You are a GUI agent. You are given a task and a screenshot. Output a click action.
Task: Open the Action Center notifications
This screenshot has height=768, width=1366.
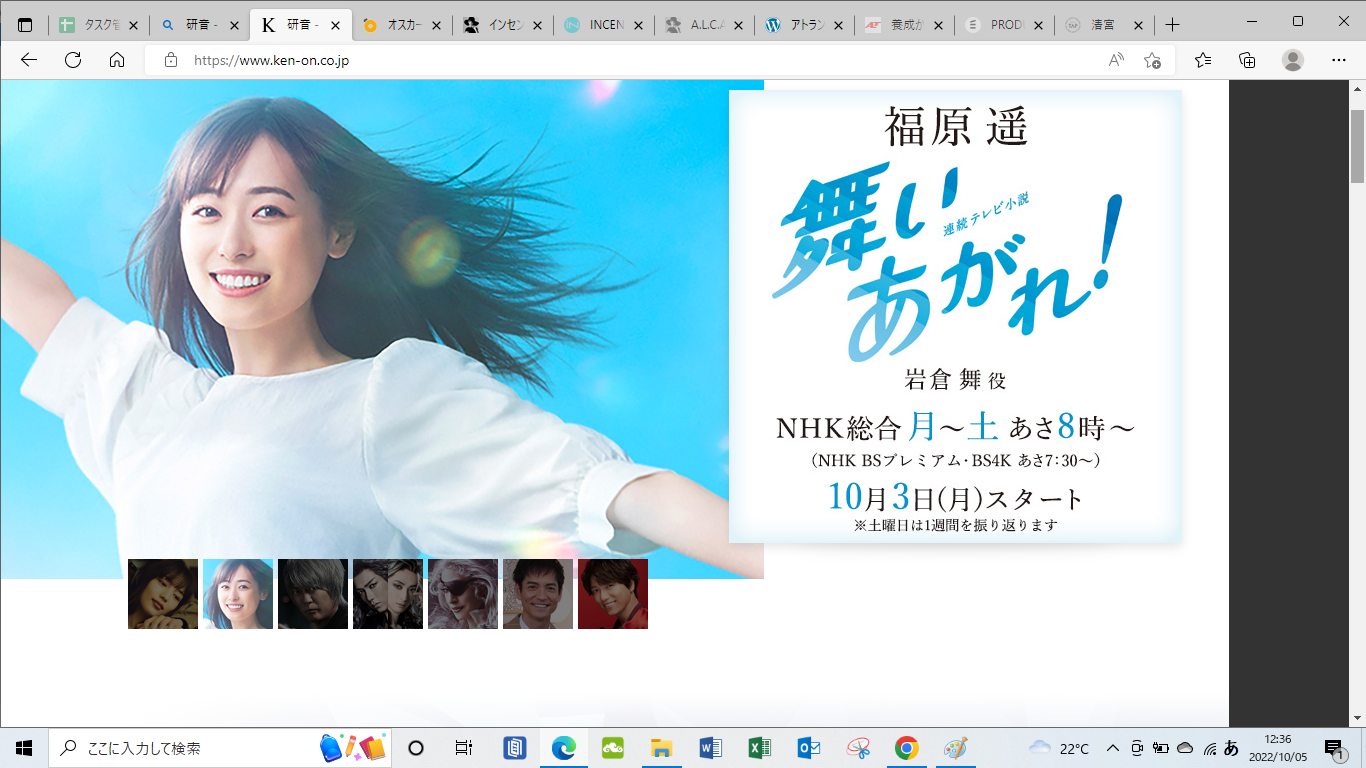coord(1334,748)
